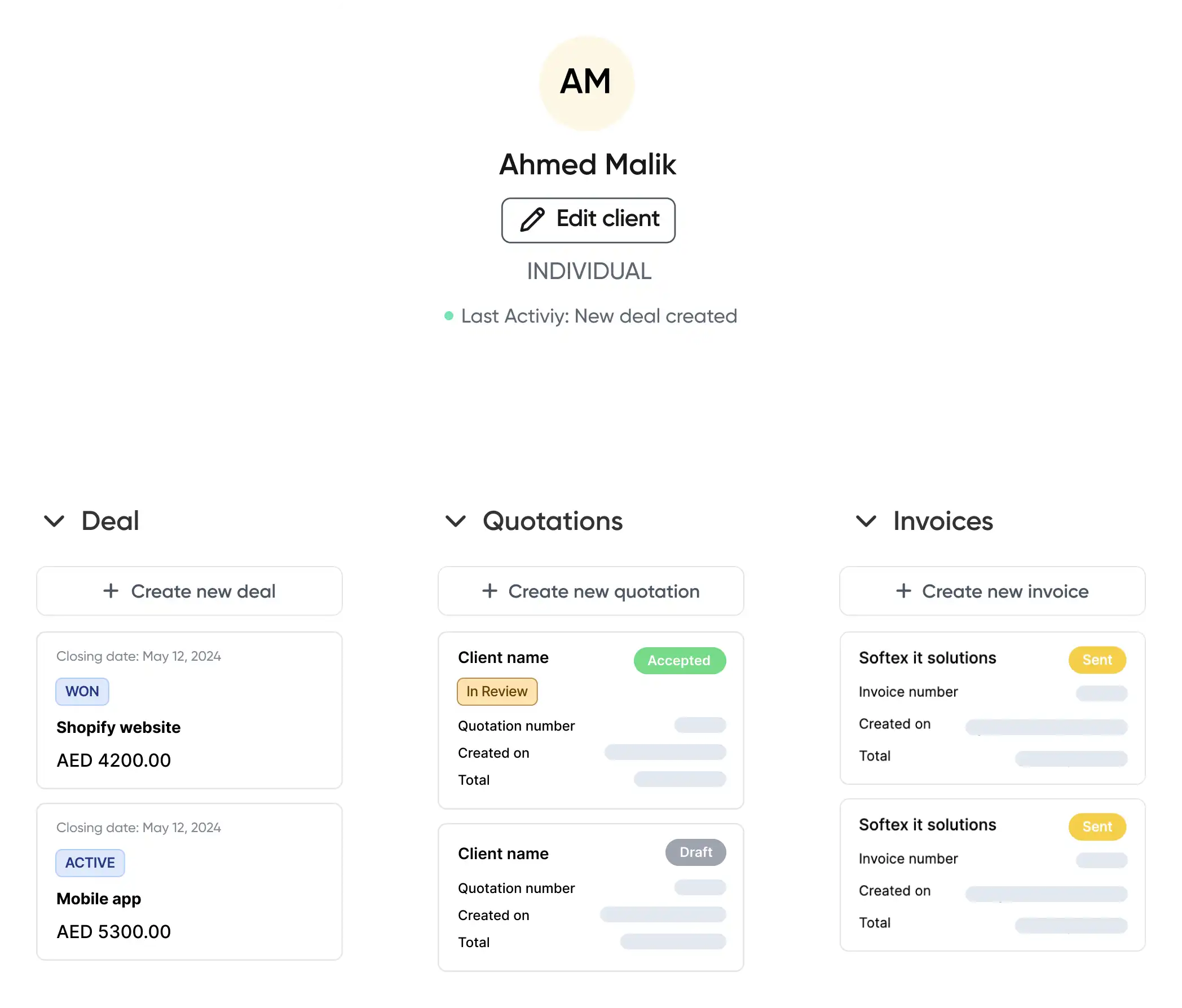Image resolution: width=1182 pixels, height=1008 pixels.
Task: Click the Edit client pencil icon
Action: tap(531, 219)
